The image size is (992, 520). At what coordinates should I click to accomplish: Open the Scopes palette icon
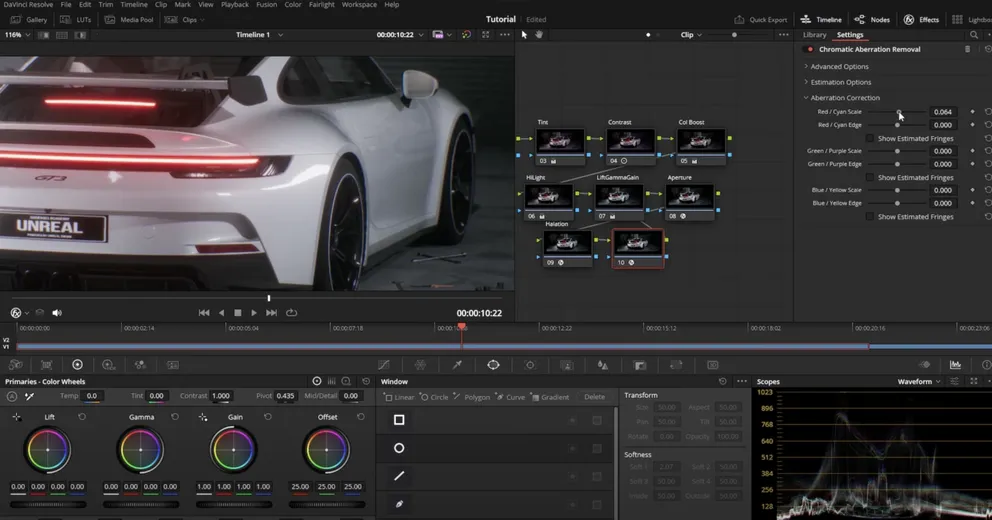[x=955, y=365]
